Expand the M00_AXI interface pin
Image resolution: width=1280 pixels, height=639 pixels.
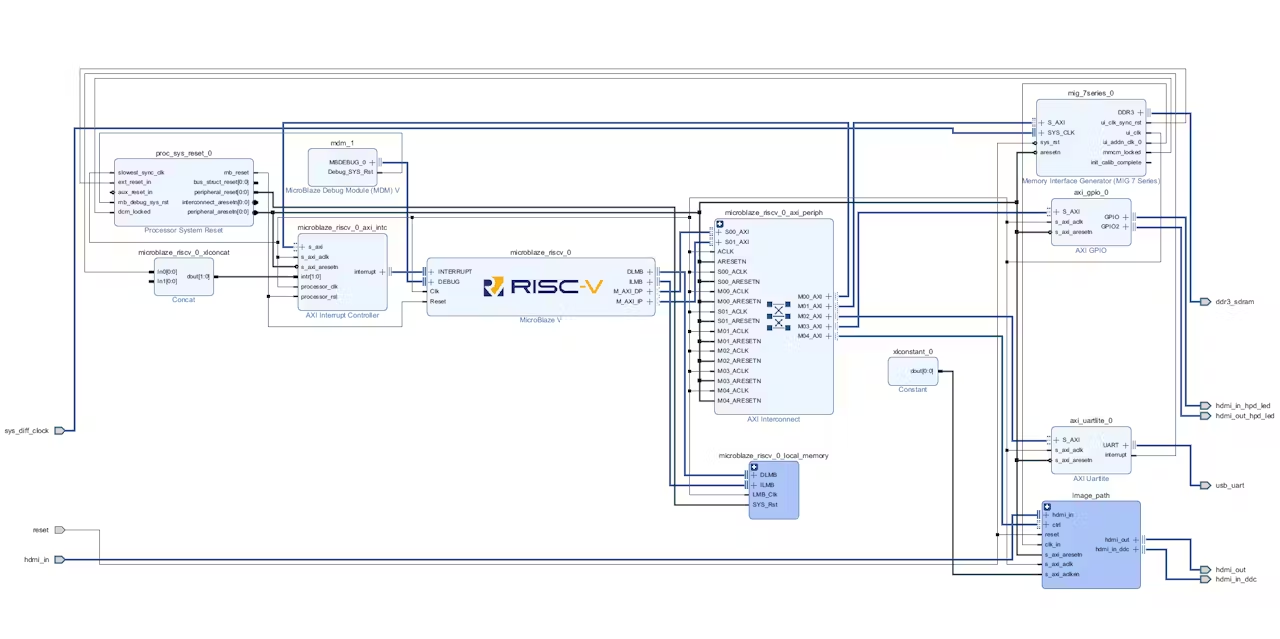[x=828, y=297]
